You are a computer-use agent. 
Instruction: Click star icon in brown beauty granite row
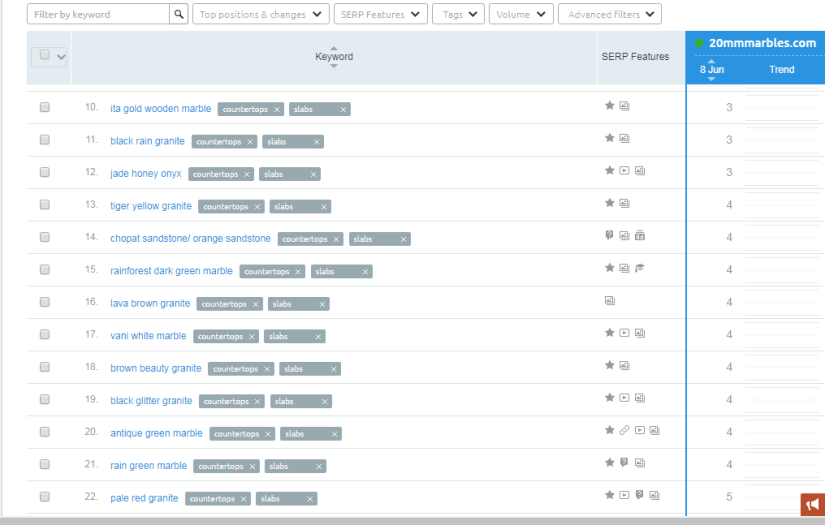point(609,365)
